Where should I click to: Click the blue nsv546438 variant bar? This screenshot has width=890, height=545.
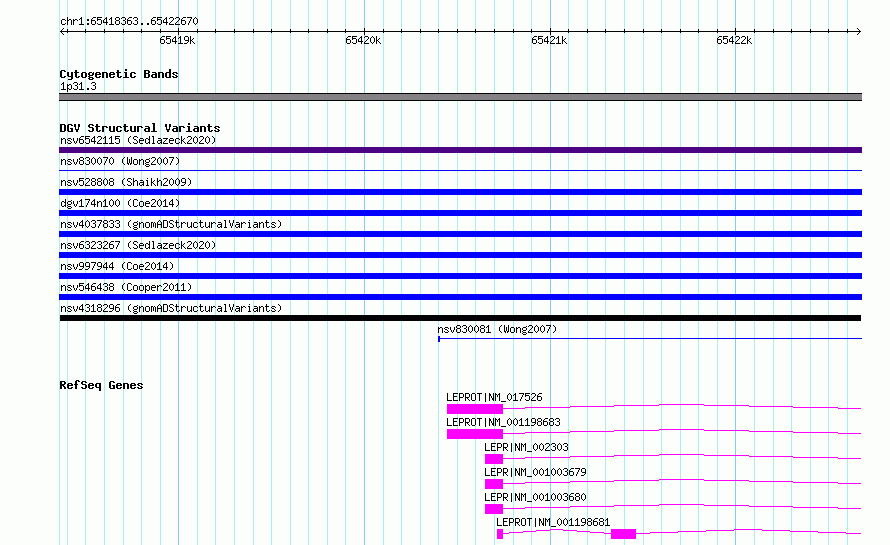(x=460, y=297)
